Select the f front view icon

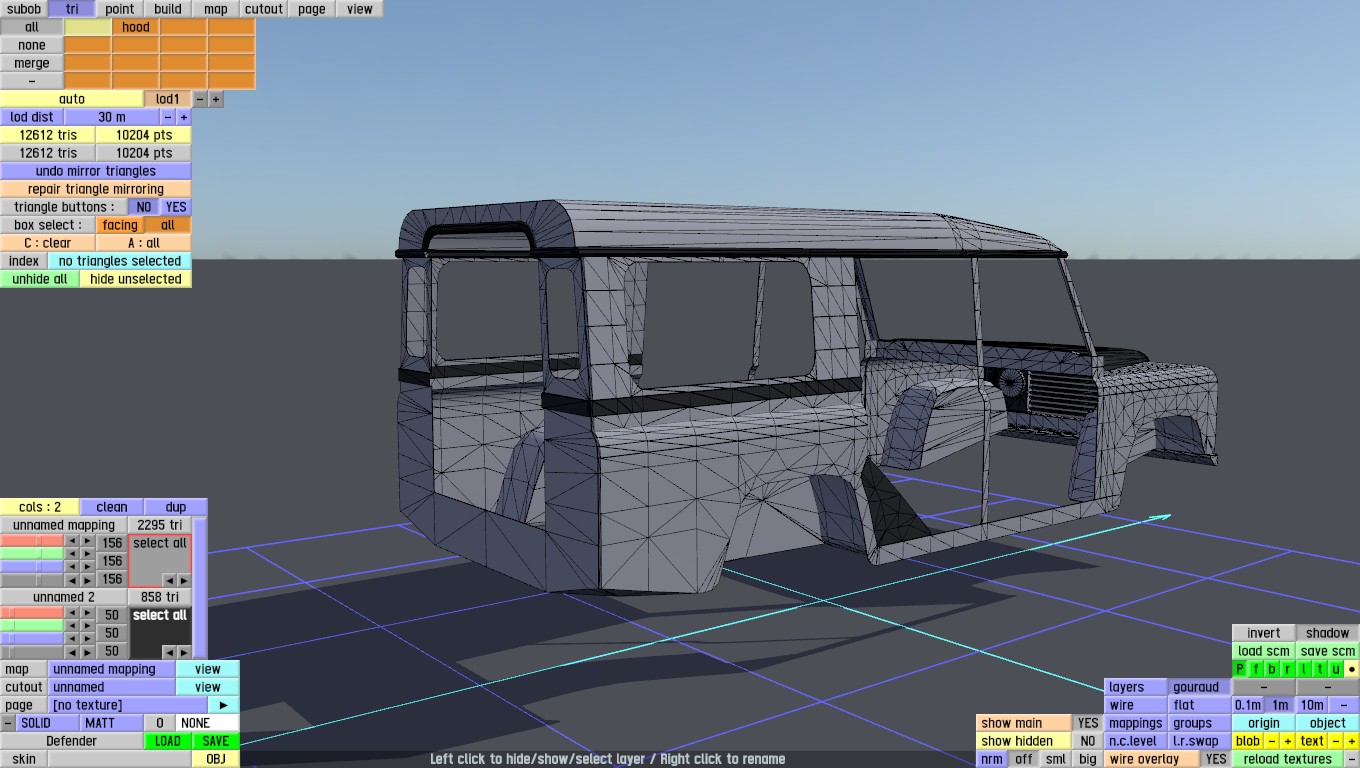(1256, 669)
